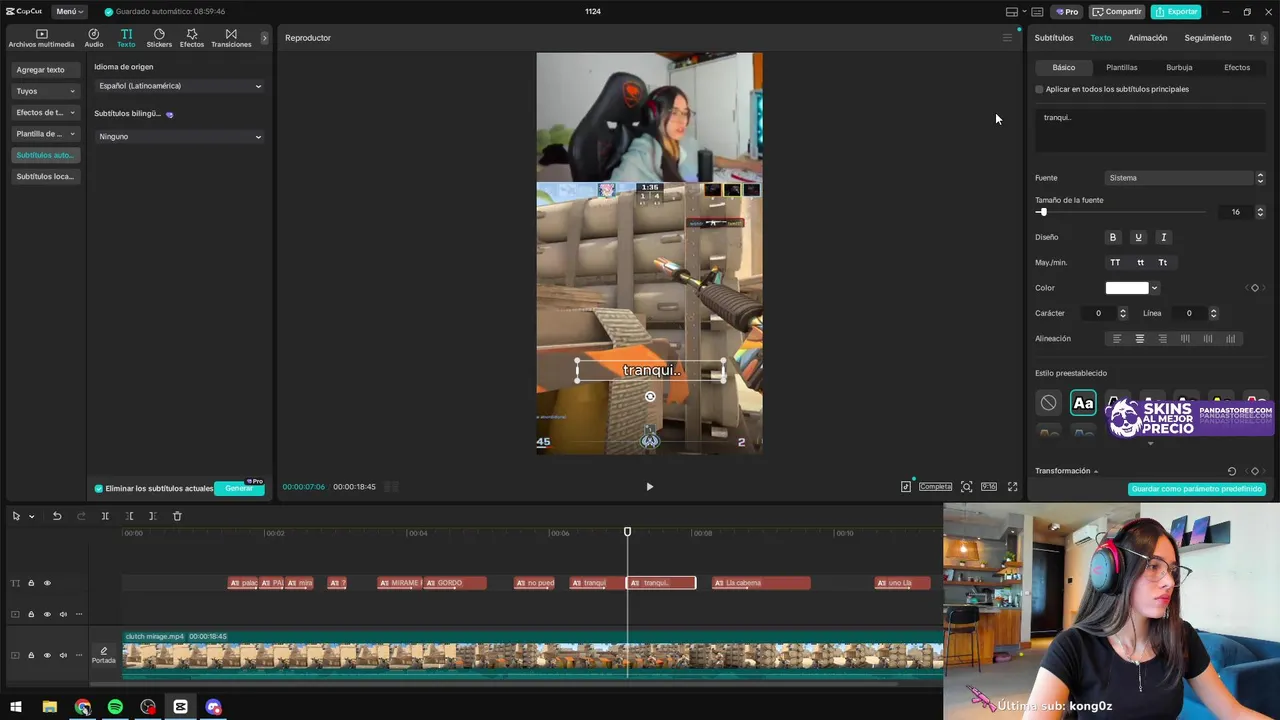1280x720 pixels.
Task: Align subtitle text to the right
Action: [1162, 339]
